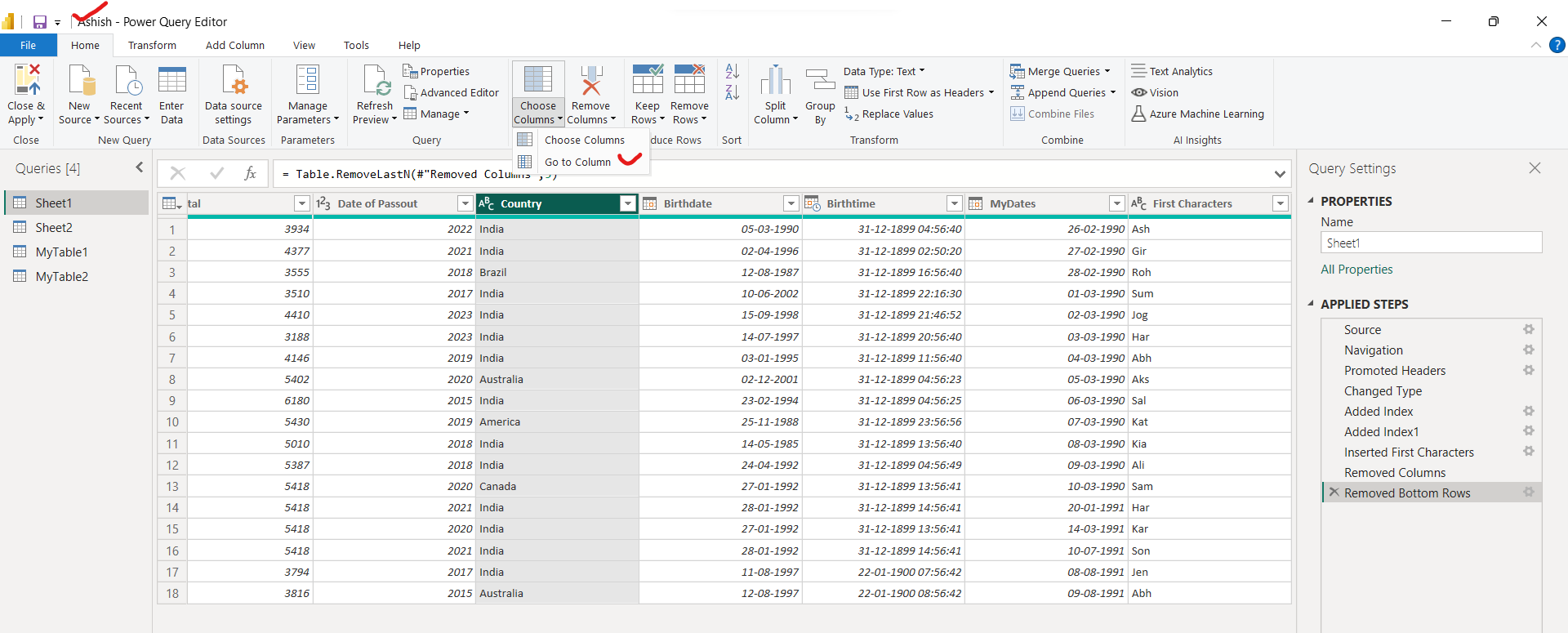Click the Name field containing Sheet1
The width and height of the screenshot is (1568, 633).
point(1430,243)
